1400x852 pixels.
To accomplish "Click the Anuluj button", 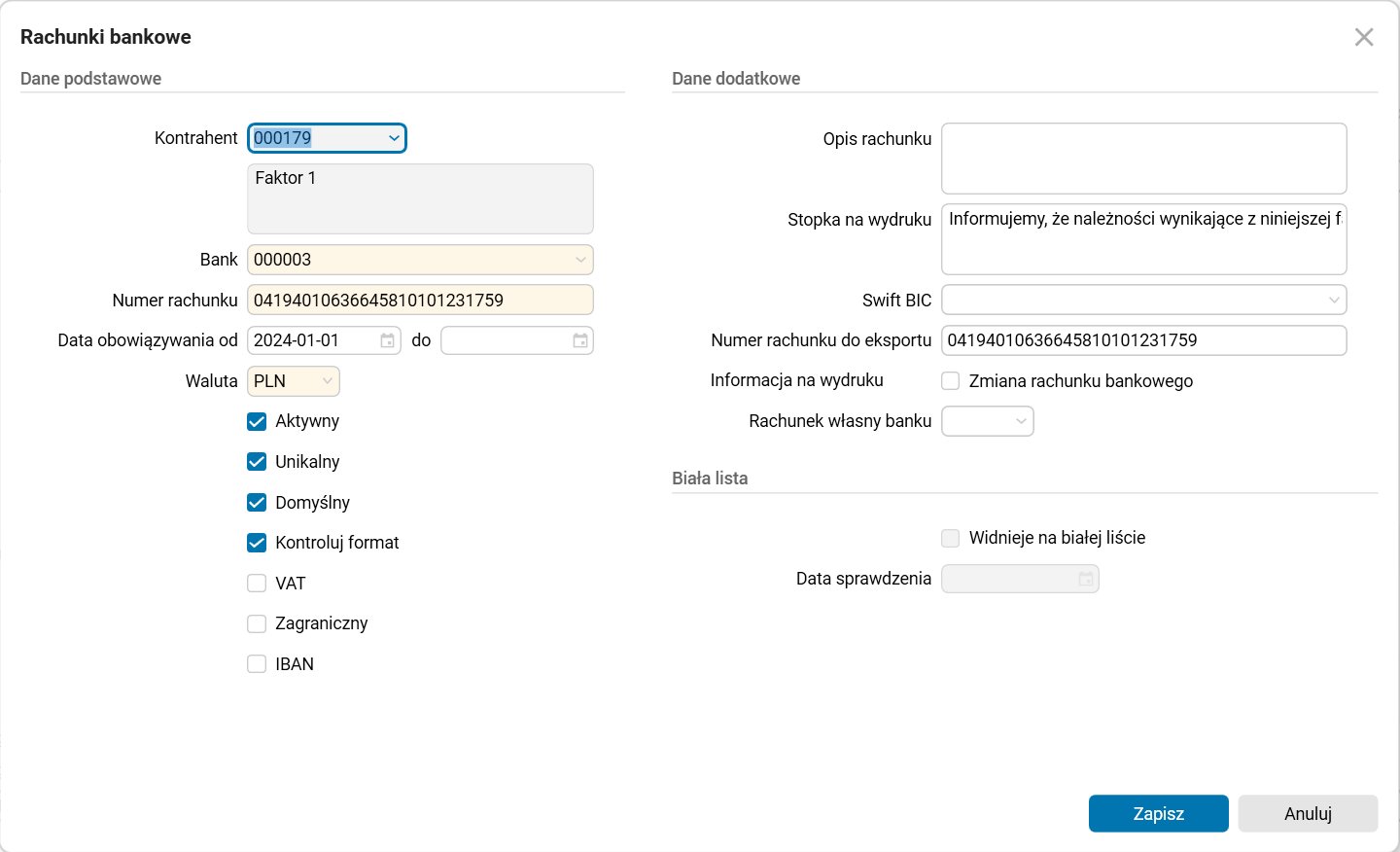I will pos(1308,814).
